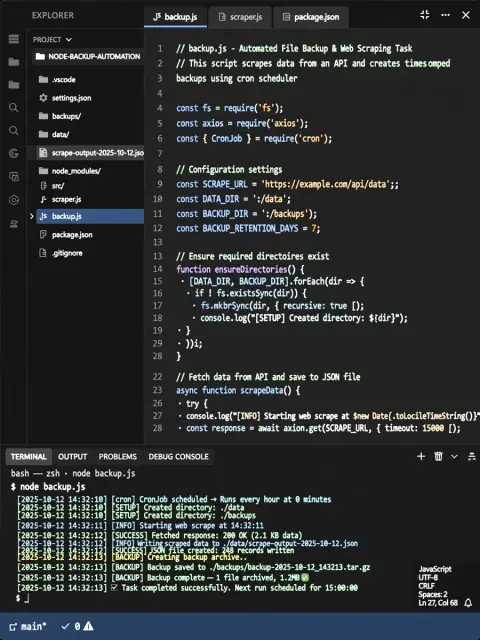The image size is (480, 640).
Task: Open the node_modules/ folder
Action: pos(70,171)
